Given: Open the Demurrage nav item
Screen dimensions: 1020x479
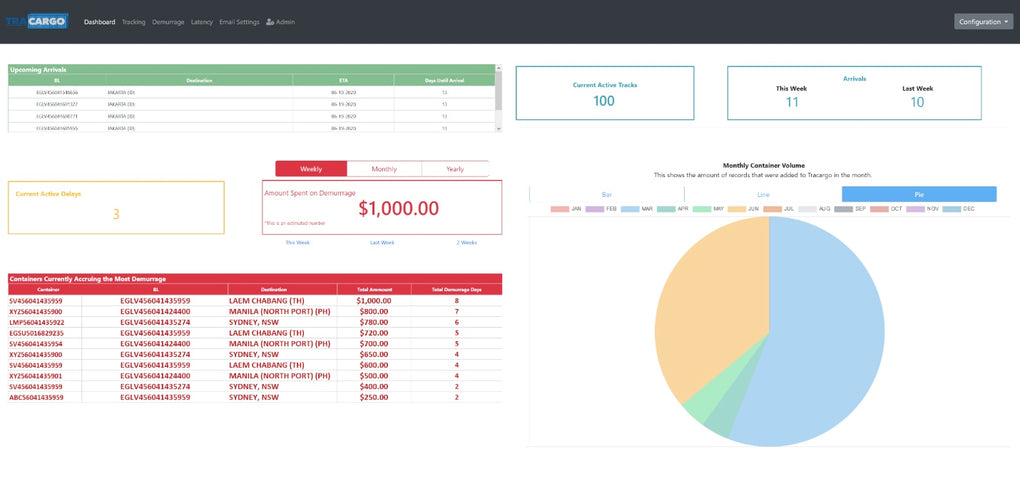Looking at the screenshot, I should coord(168,22).
